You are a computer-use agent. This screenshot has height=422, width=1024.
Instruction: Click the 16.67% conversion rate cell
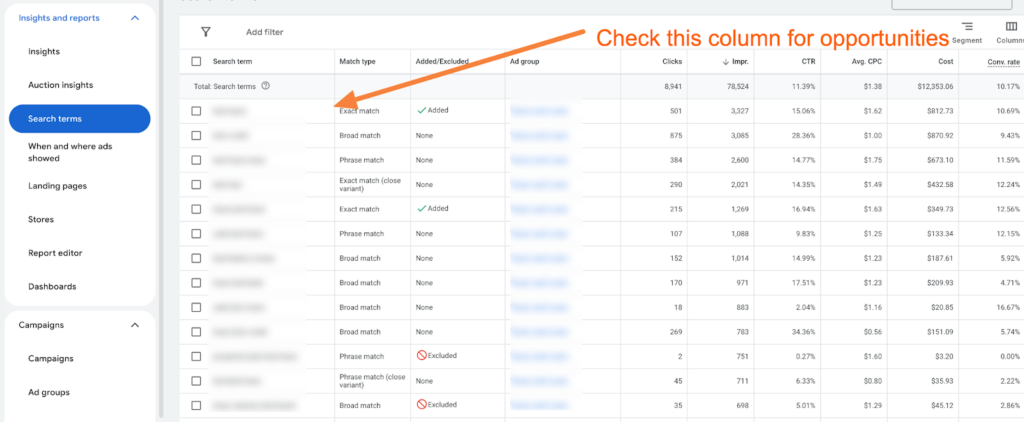point(1008,307)
